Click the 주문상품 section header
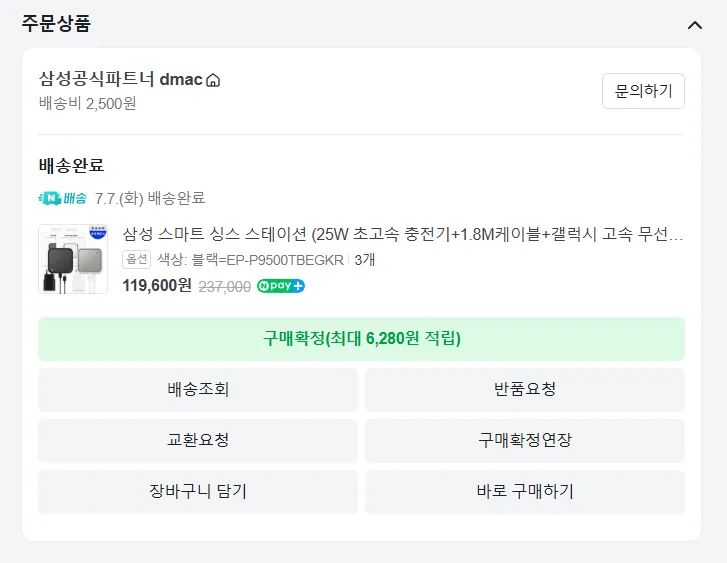This screenshot has height=563, width=727. (x=56, y=23)
